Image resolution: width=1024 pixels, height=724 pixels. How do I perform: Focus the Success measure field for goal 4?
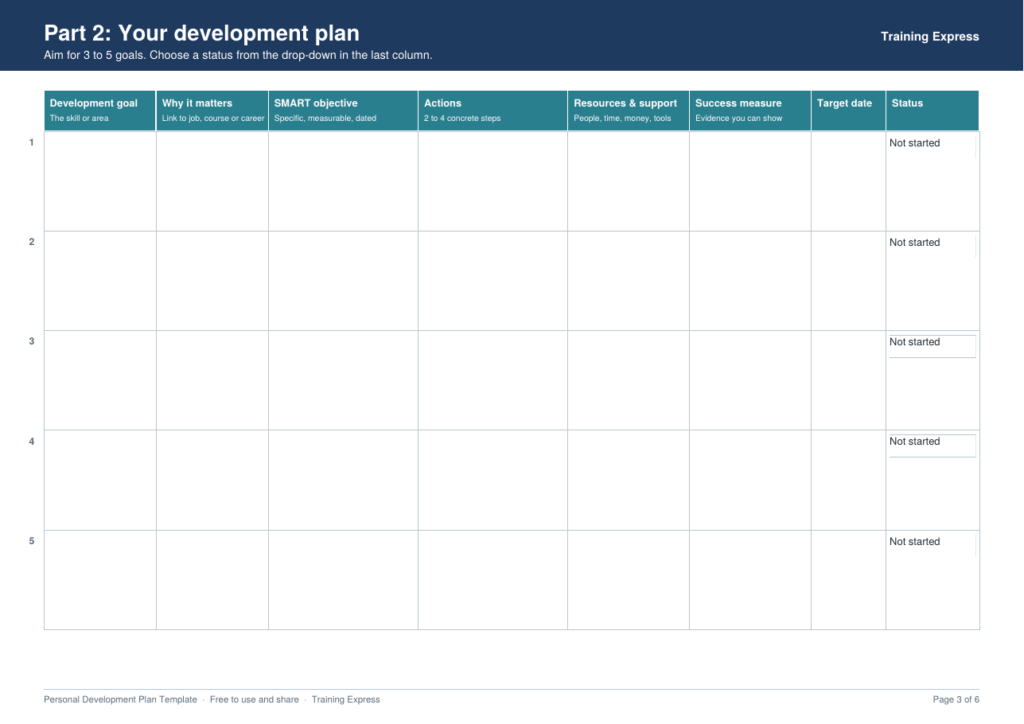click(x=750, y=480)
